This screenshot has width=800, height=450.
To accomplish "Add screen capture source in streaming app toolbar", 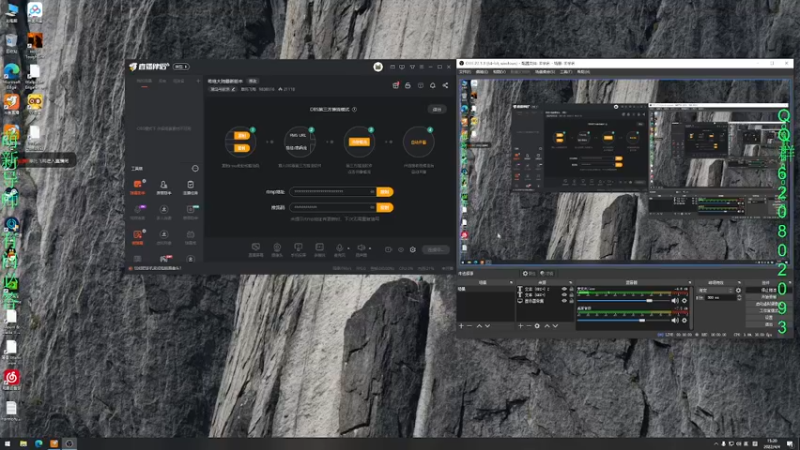I will coord(256,248).
